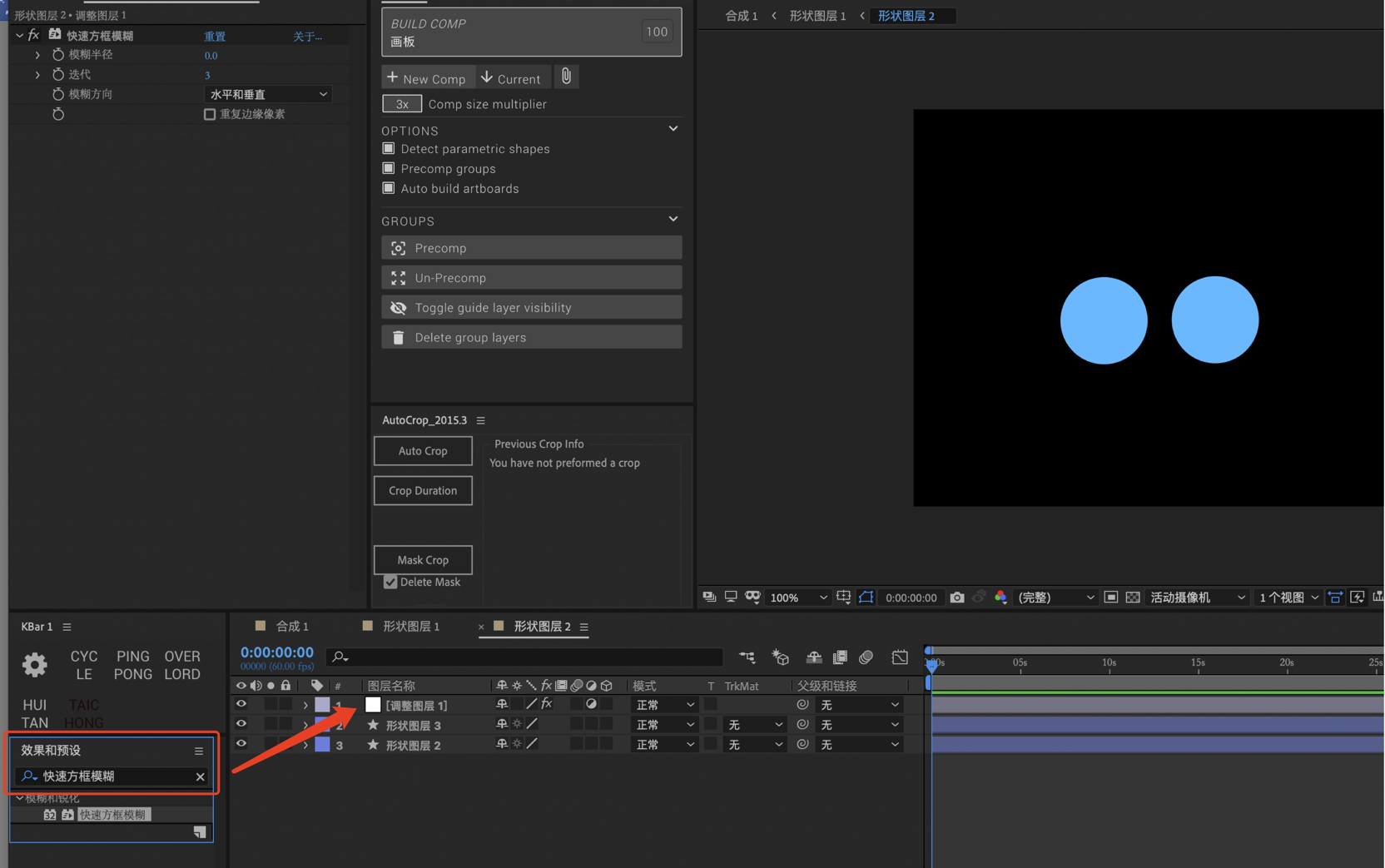Click the New Comp button
This screenshot has height=868, width=1385.
pyautogui.click(x=427, y=77)
